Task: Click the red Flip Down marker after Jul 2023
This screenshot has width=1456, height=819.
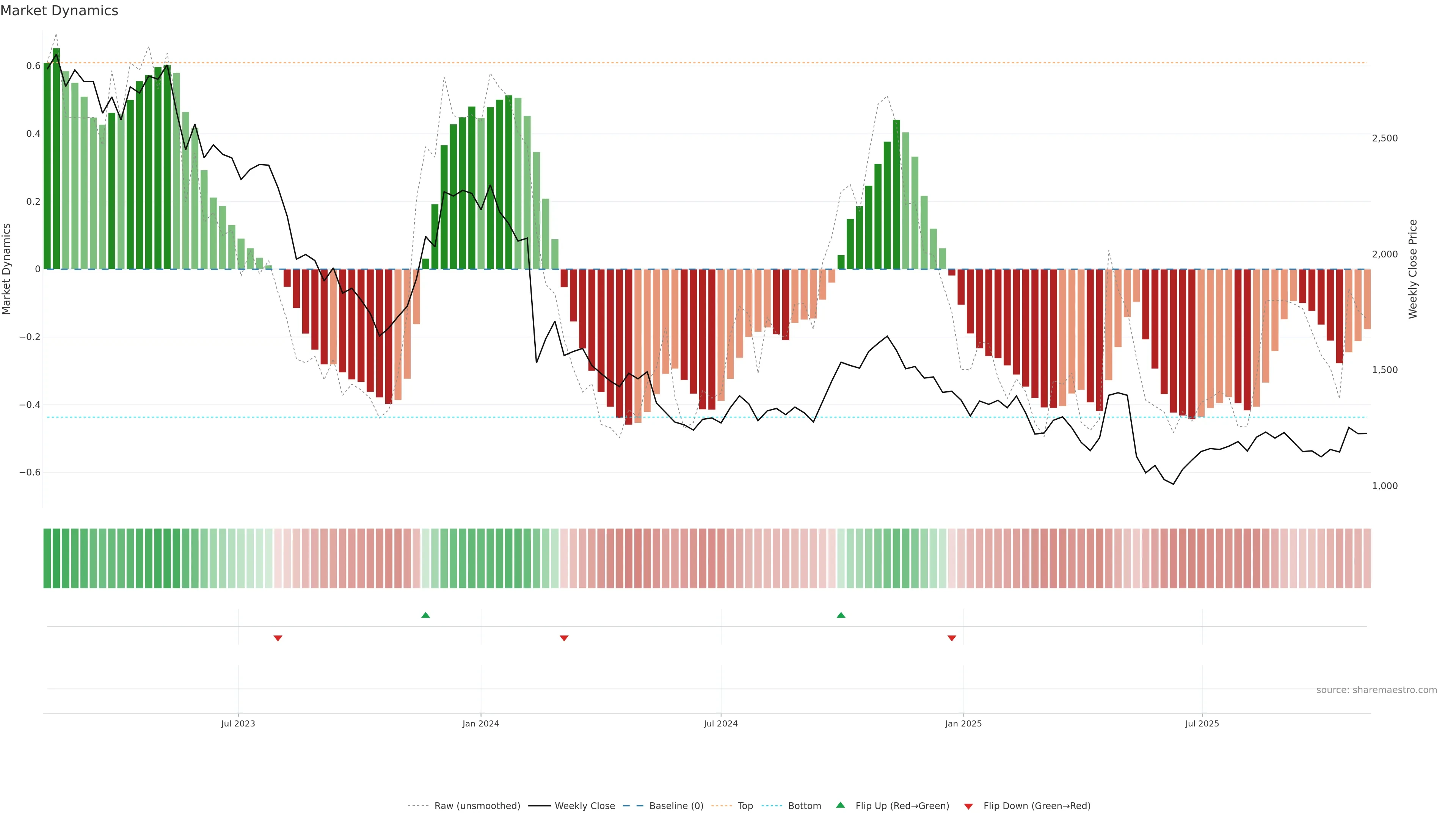Action: click(278, 638)
